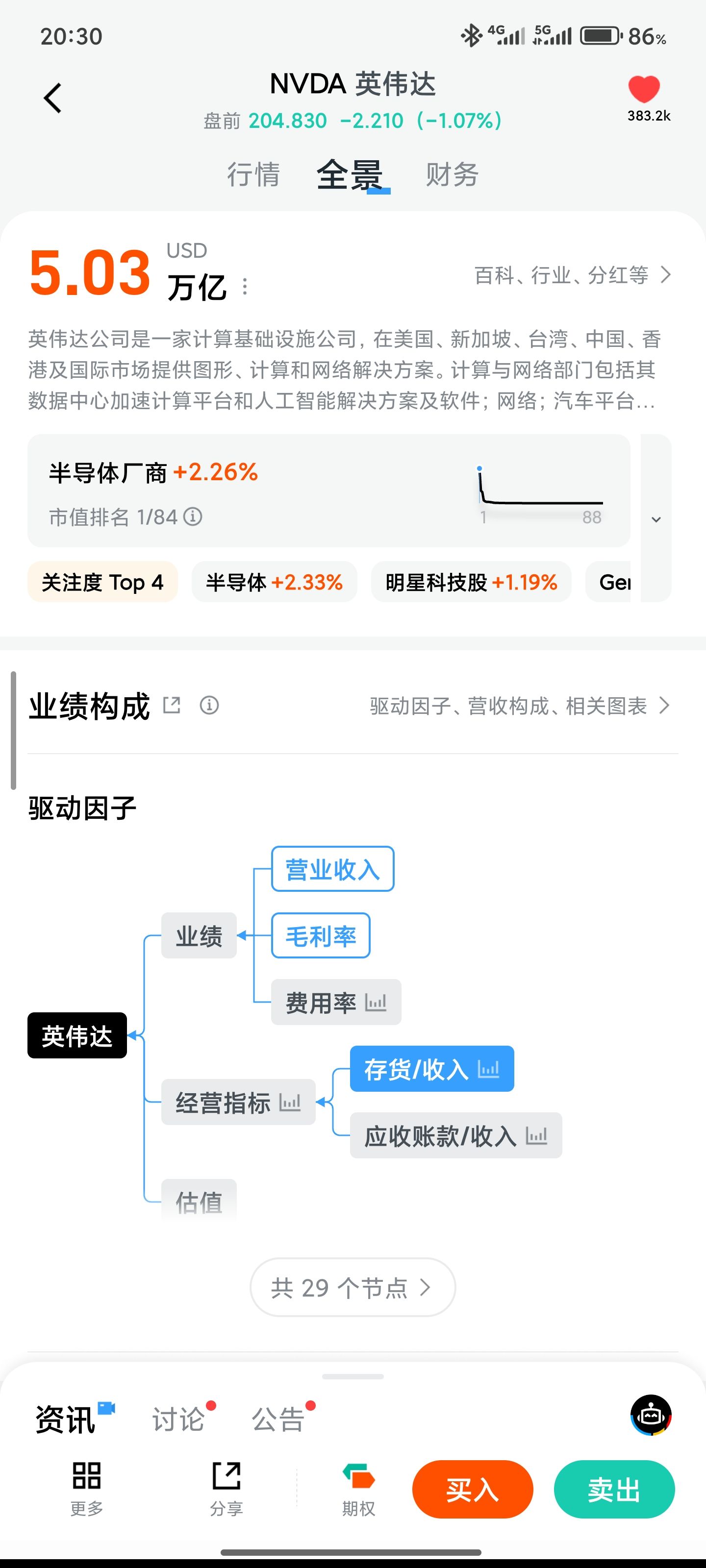Toggle the red heart favorite icon

tap(644, 90)
